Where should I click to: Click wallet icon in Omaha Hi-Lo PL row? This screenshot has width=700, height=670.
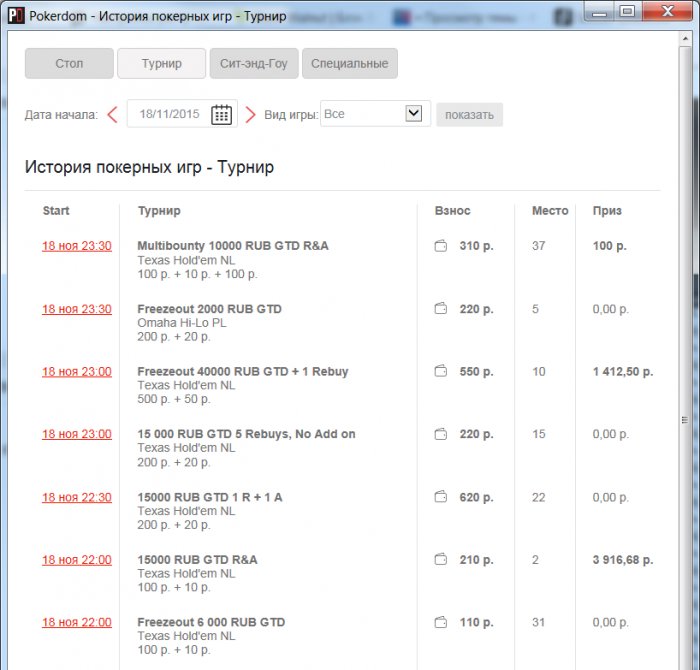pyautogui.click(x=441, y=308)
